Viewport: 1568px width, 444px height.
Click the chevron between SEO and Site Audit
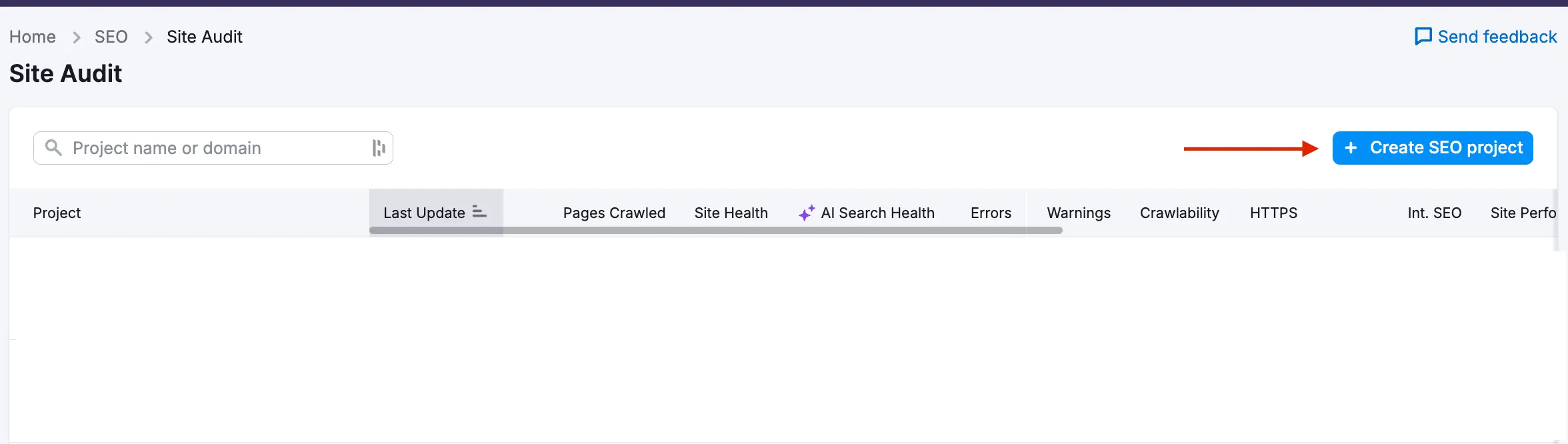149,37
